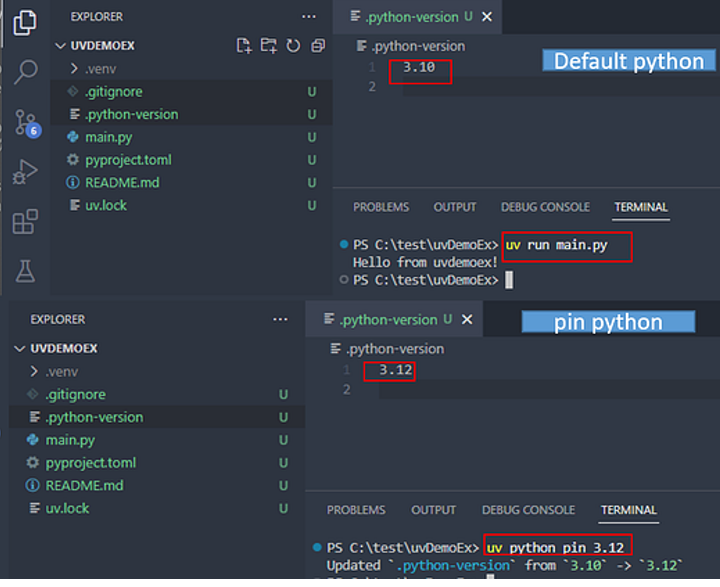Viewport: 720px width, 587px height.
Task: Open the Testing flask icon
Action: [25, 270]
